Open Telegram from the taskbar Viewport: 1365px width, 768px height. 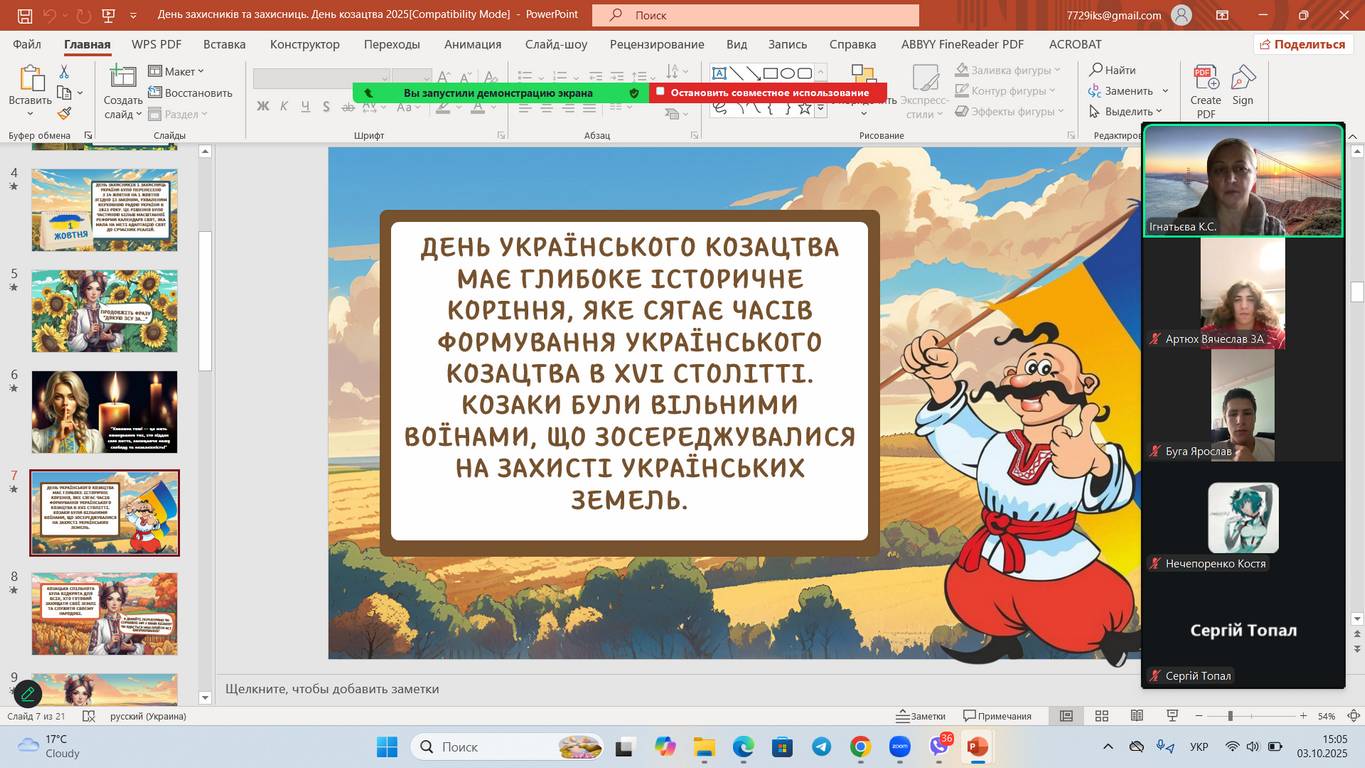(x=821, y=747)
